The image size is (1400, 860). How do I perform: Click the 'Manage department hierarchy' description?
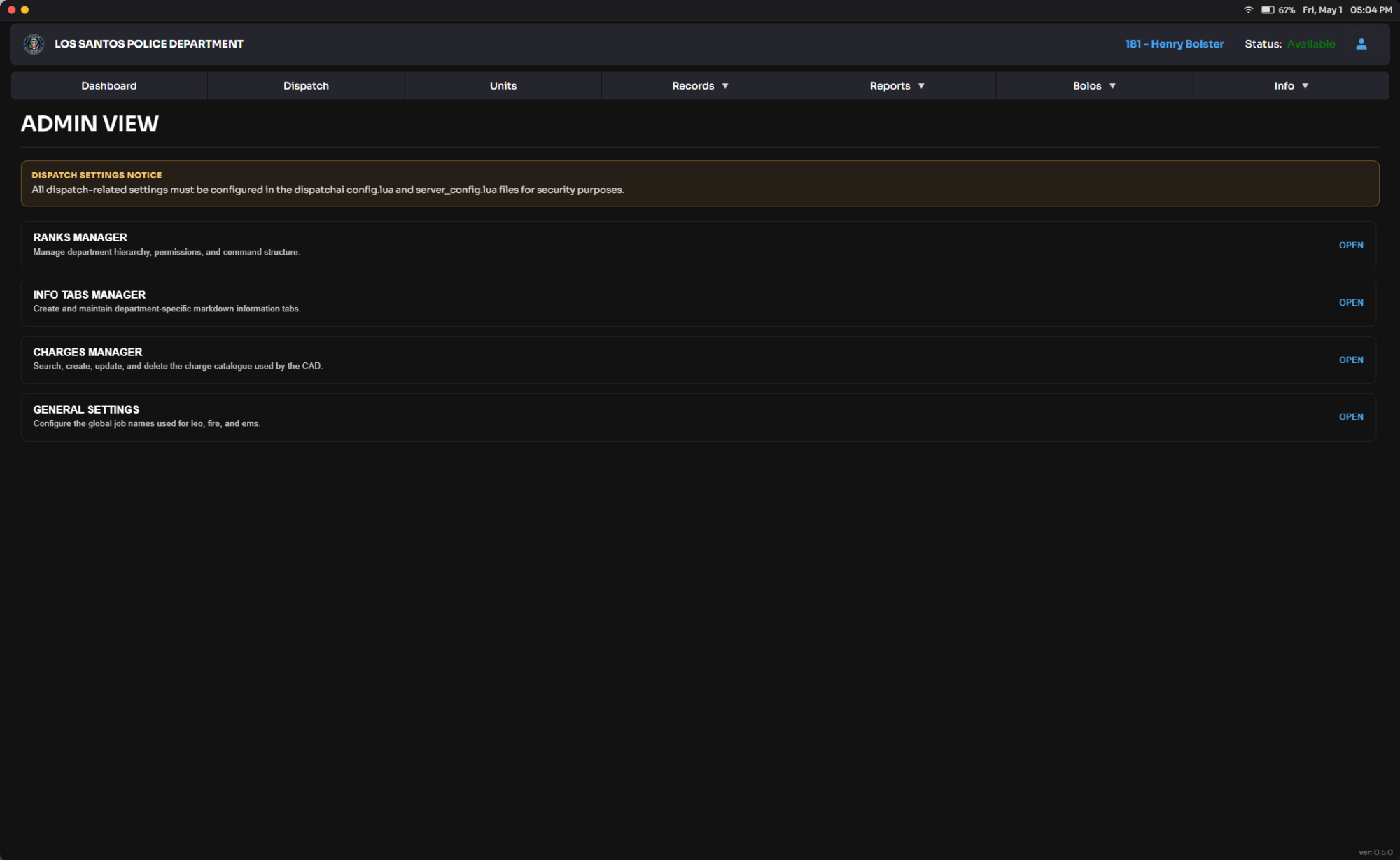(167, 252)
